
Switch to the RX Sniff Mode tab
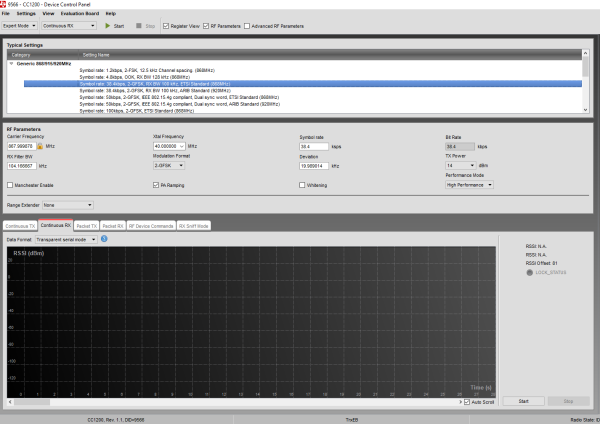[x=194, y=226]
